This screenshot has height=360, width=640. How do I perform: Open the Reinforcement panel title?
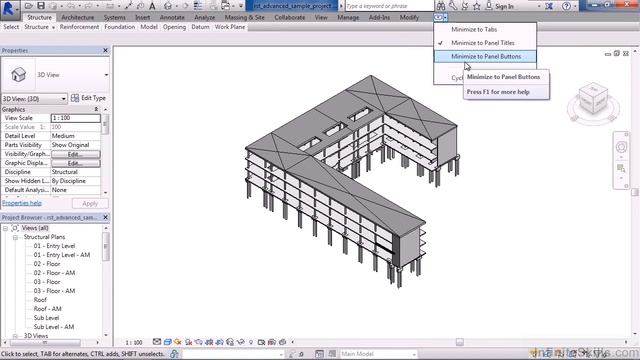79,27
